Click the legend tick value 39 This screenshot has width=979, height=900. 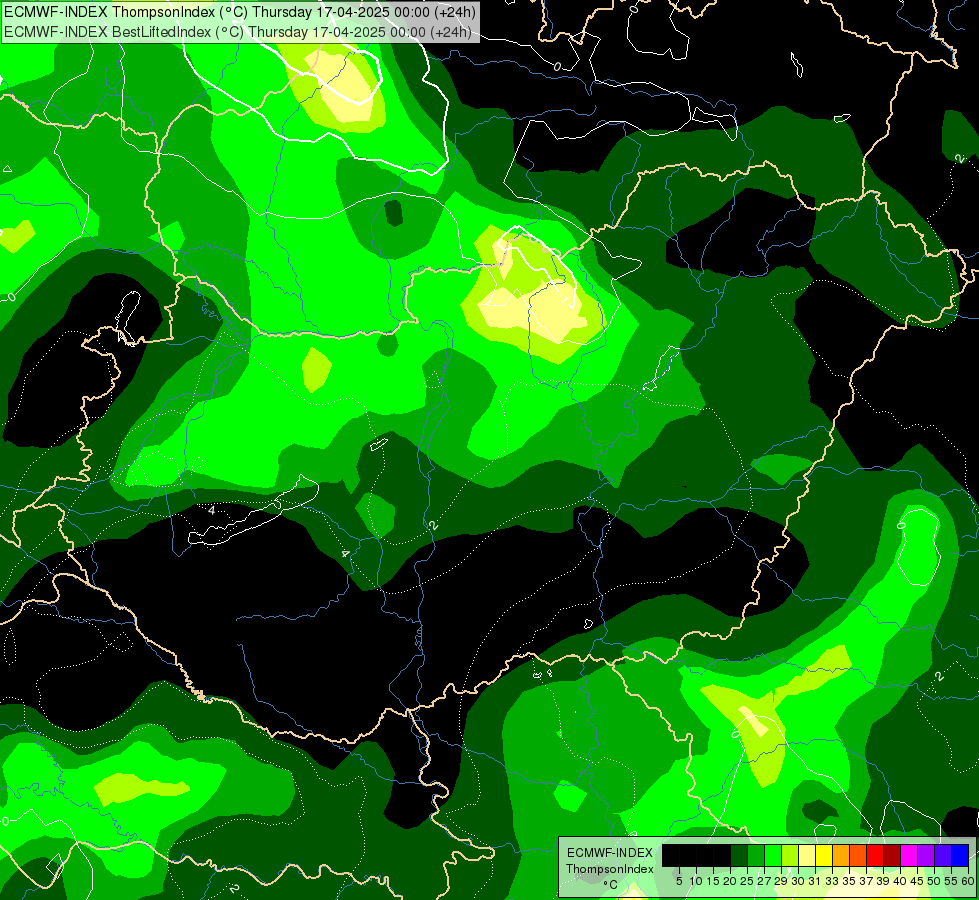pyautogui.click(x=883, y=881)
